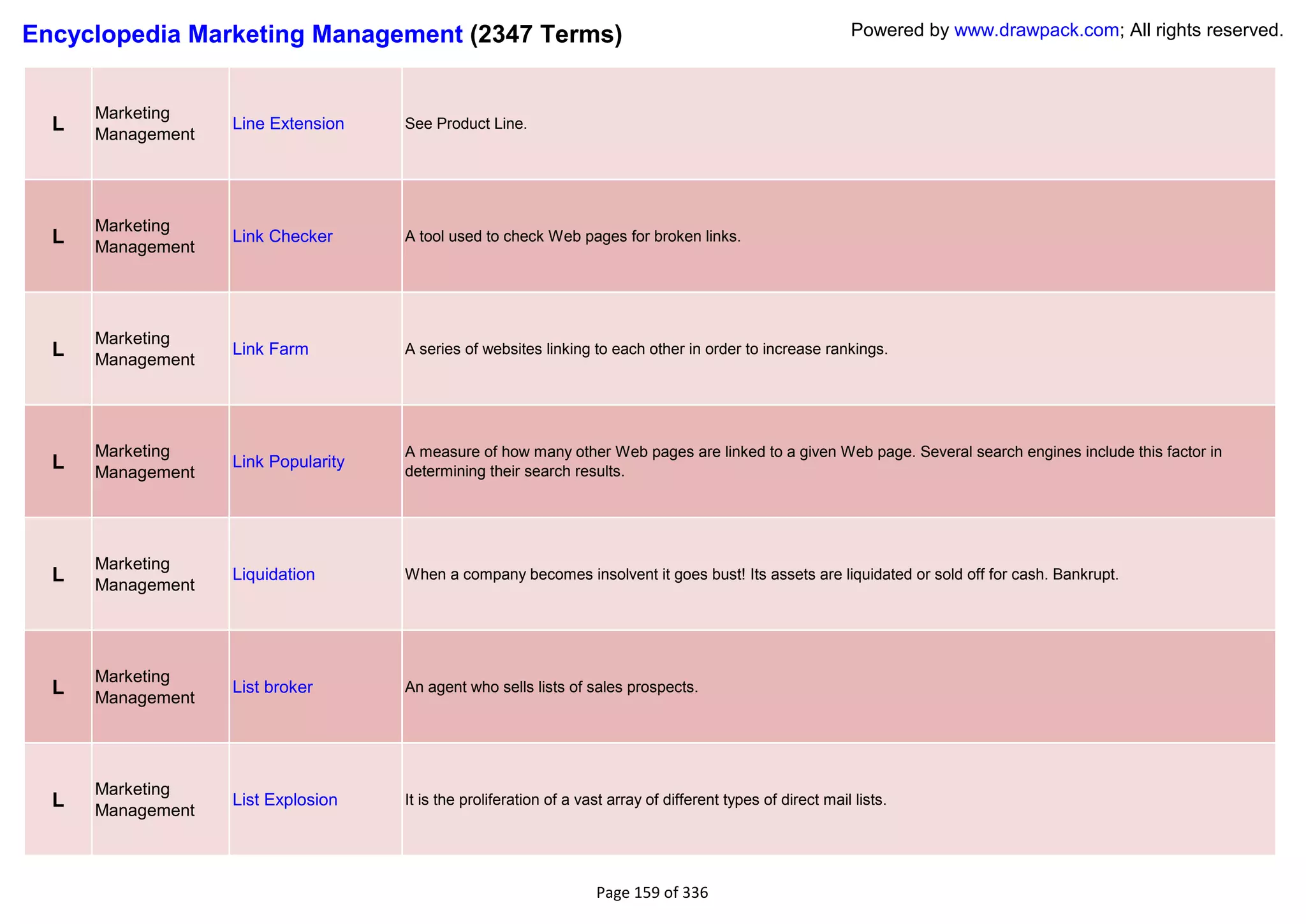Click the Link Popularity definition text
This screenshot has width=1306, height=924.
click(814, 462)
